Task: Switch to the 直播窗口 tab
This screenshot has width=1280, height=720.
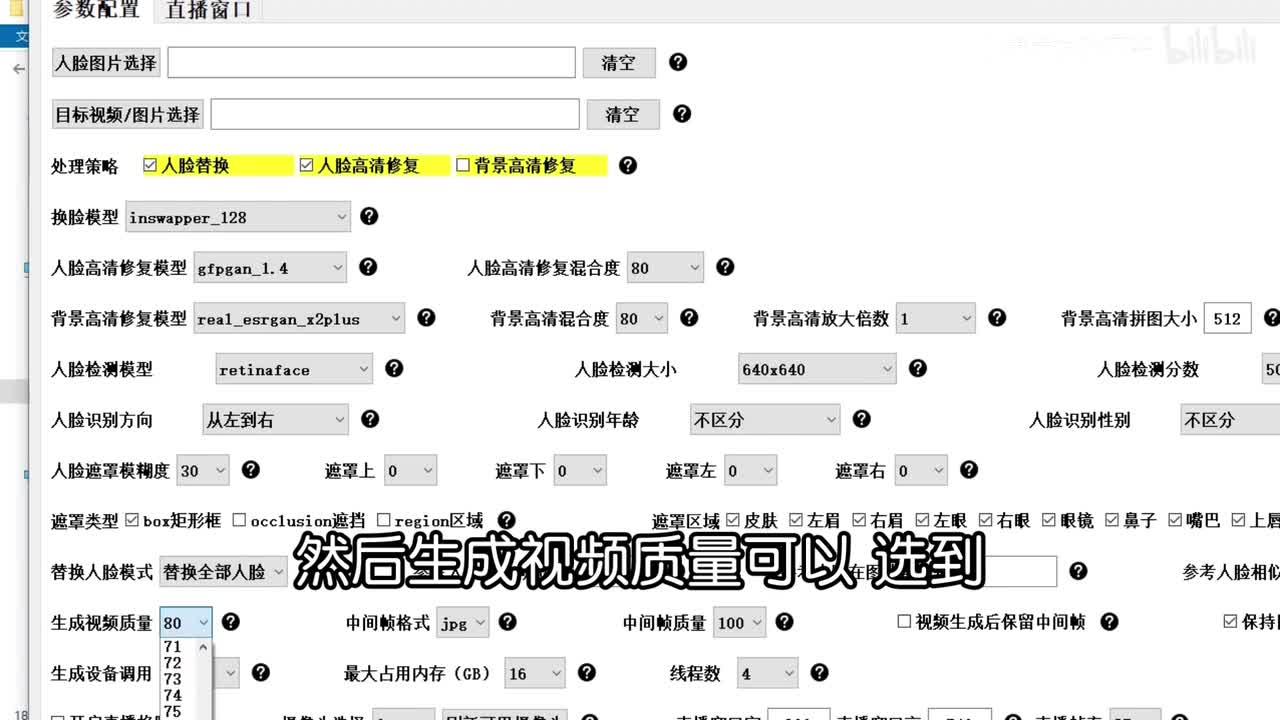Action: click(209, 11)
